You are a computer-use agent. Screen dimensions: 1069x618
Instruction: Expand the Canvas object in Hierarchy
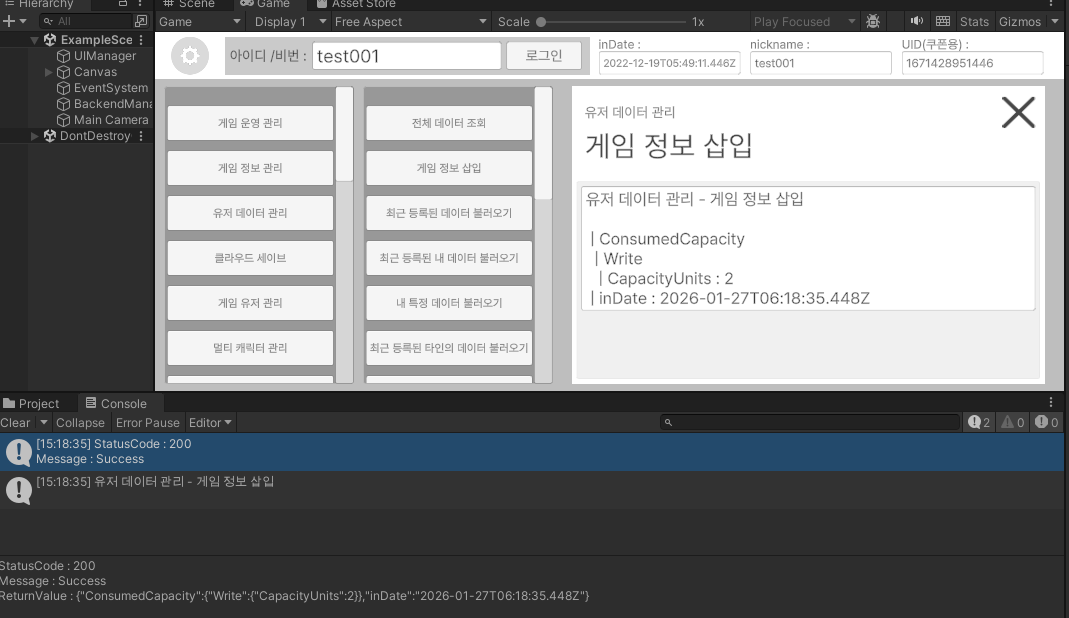click(x=49, y=72)
